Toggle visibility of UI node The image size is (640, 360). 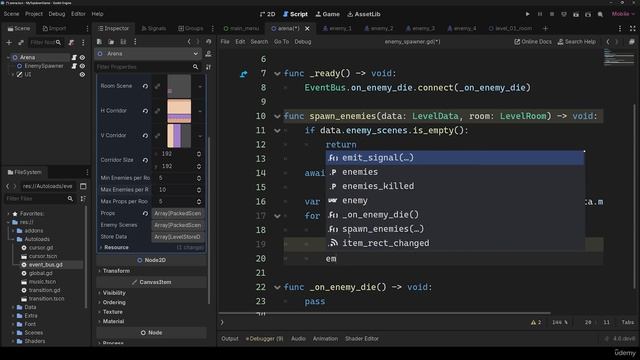click(82, 75)
